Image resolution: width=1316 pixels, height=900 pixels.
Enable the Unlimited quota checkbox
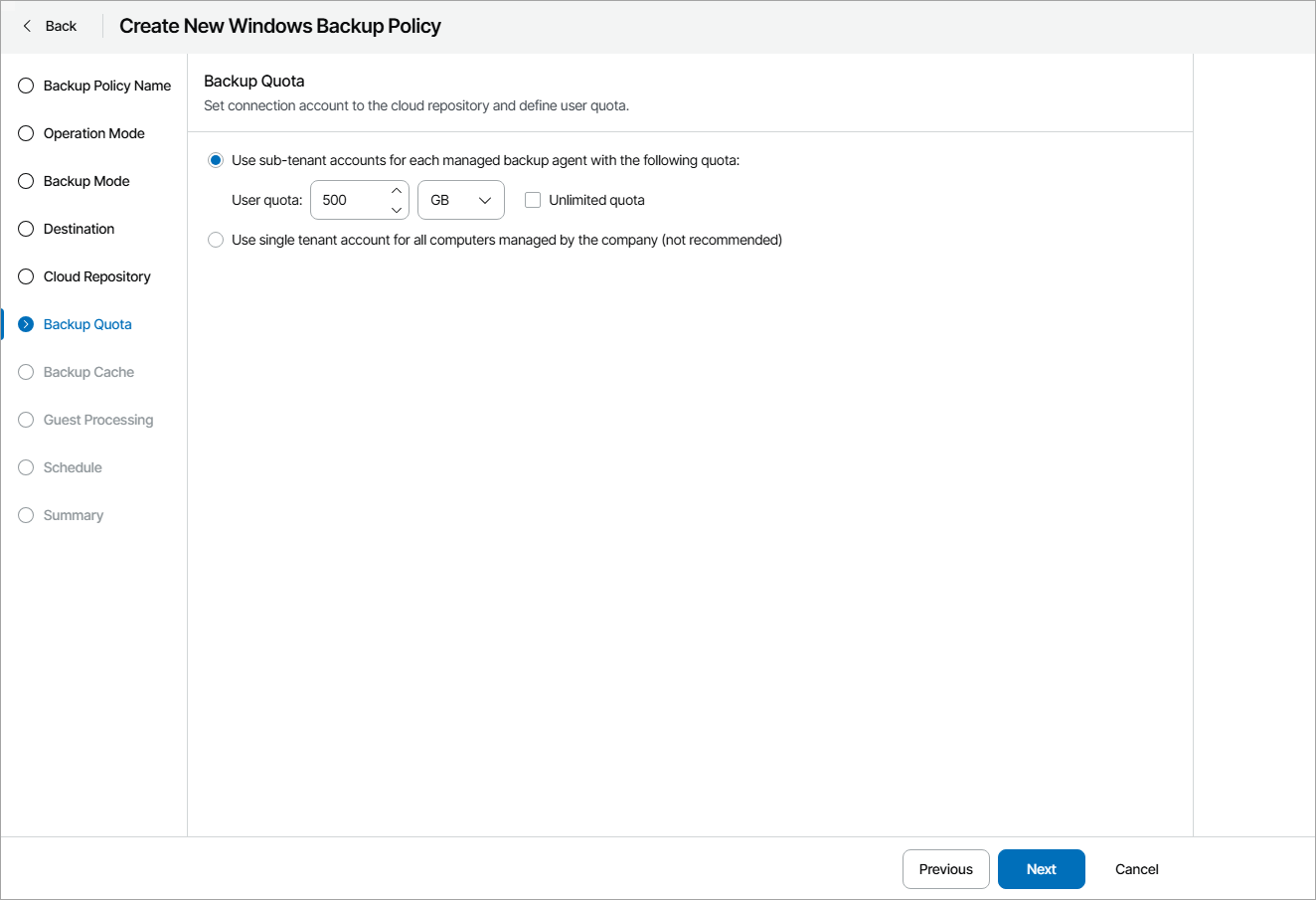tap(533, 200)
